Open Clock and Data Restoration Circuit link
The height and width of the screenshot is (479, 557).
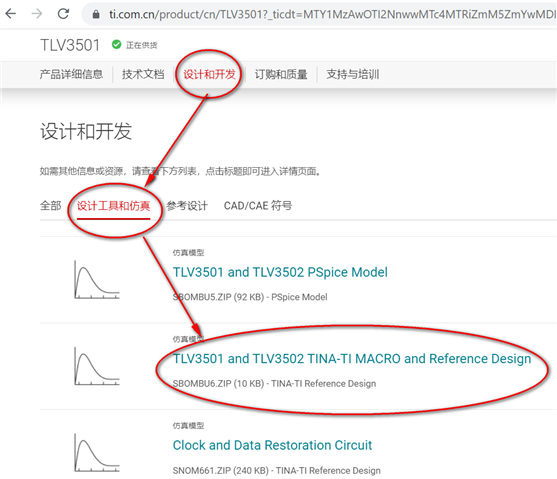pos(272,445)
